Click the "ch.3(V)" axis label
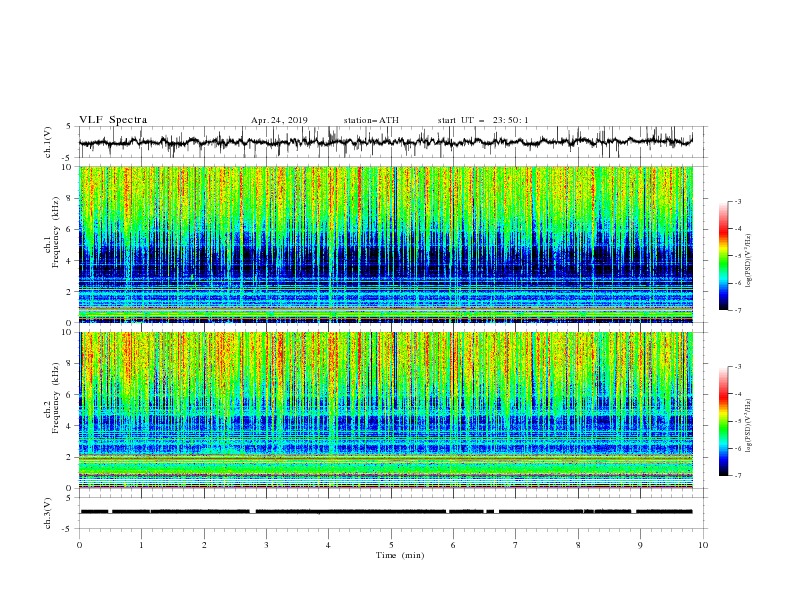The height and width of the screenshot is (612, 792). 47,513
